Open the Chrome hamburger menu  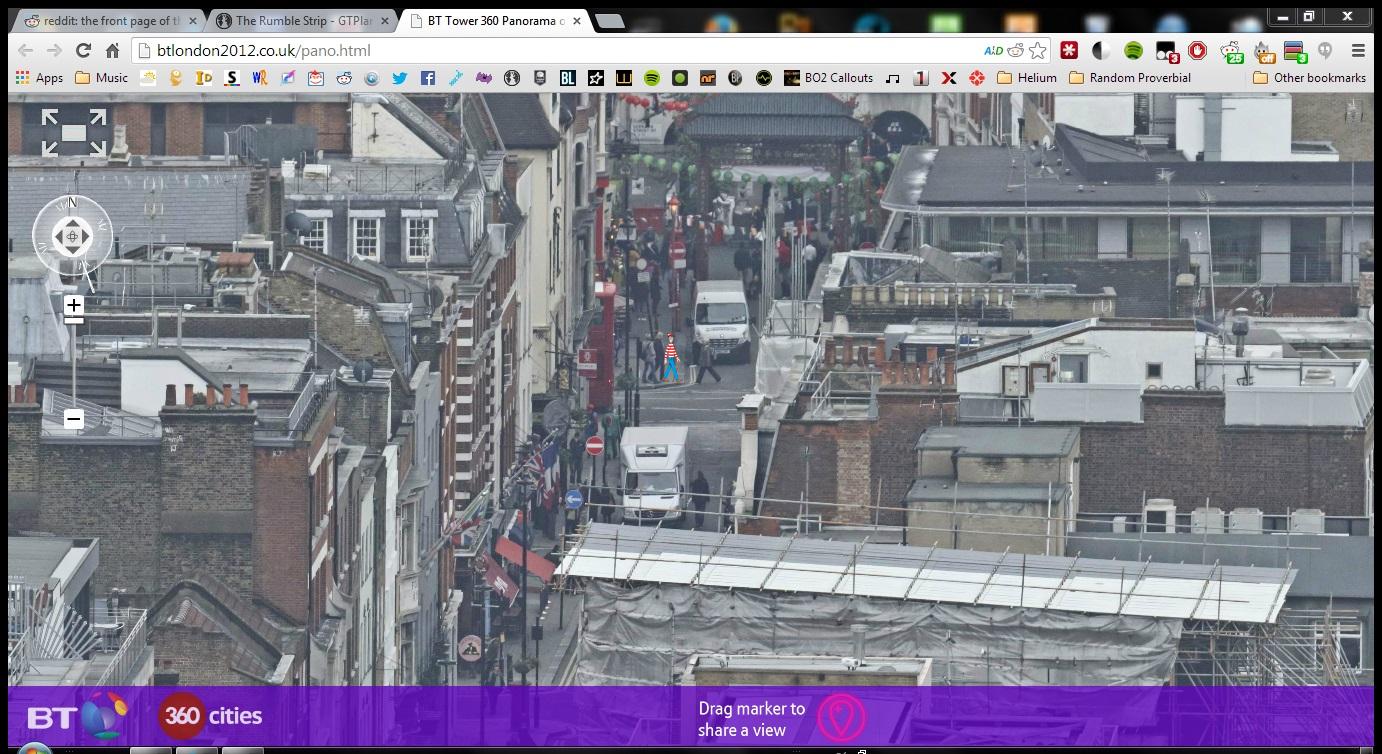click(1358, 50)
